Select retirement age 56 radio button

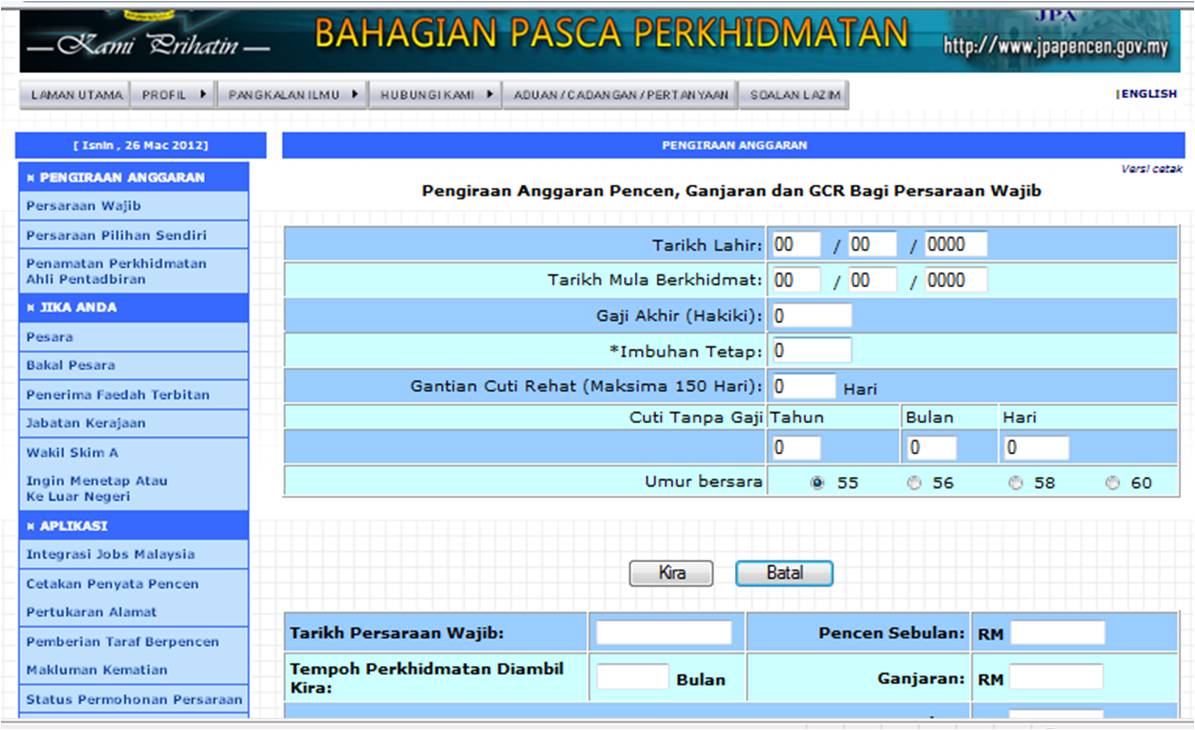click(x=914, y=483)
